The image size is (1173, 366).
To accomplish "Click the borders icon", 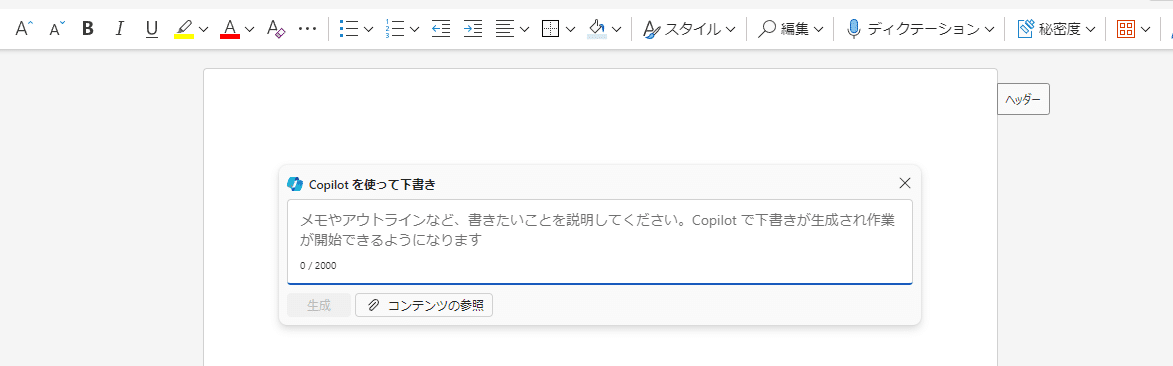I will tap(551, 29).
